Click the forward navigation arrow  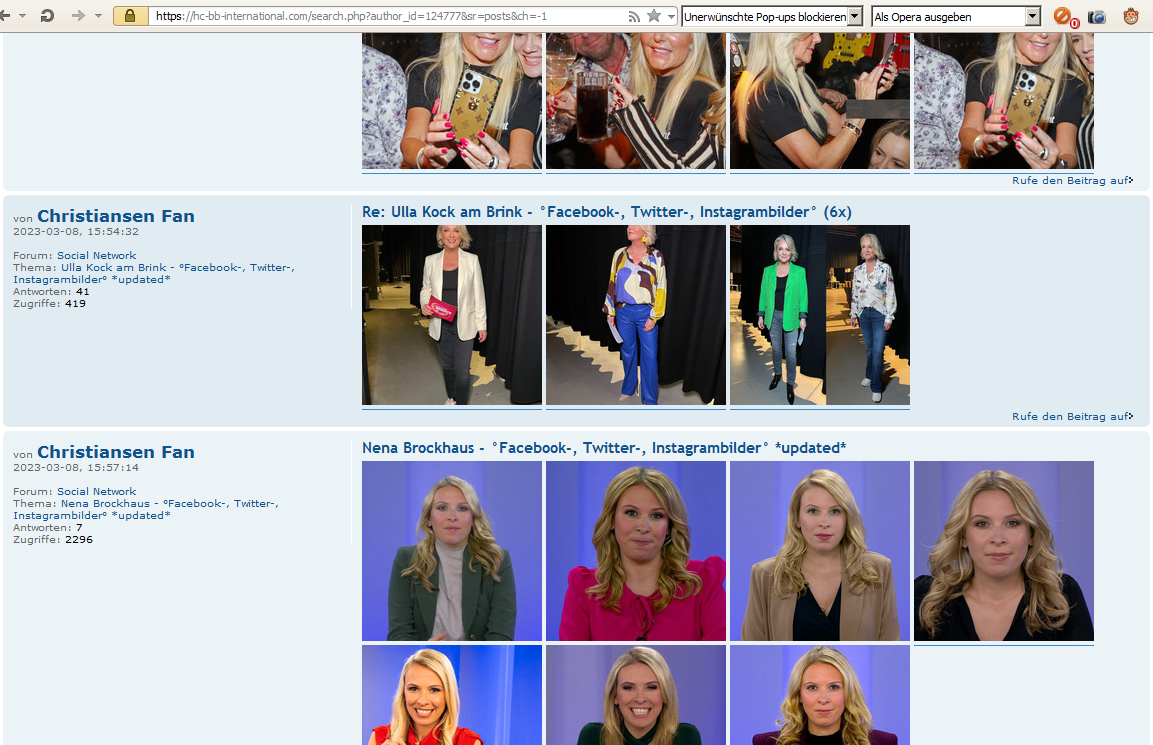78,15
